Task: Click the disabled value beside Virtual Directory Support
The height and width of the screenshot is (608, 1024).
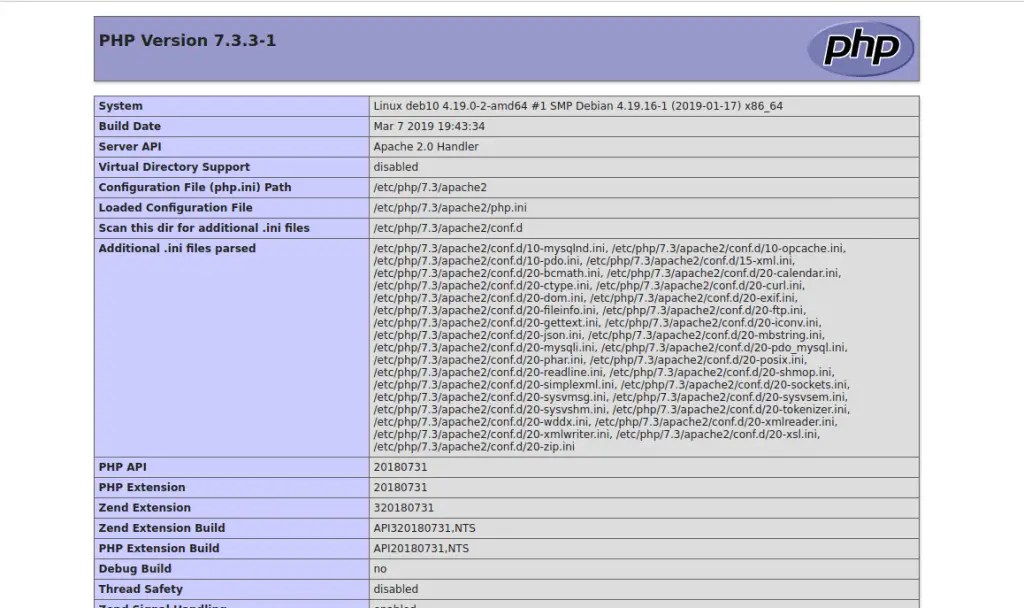Action: pos(395,167)
